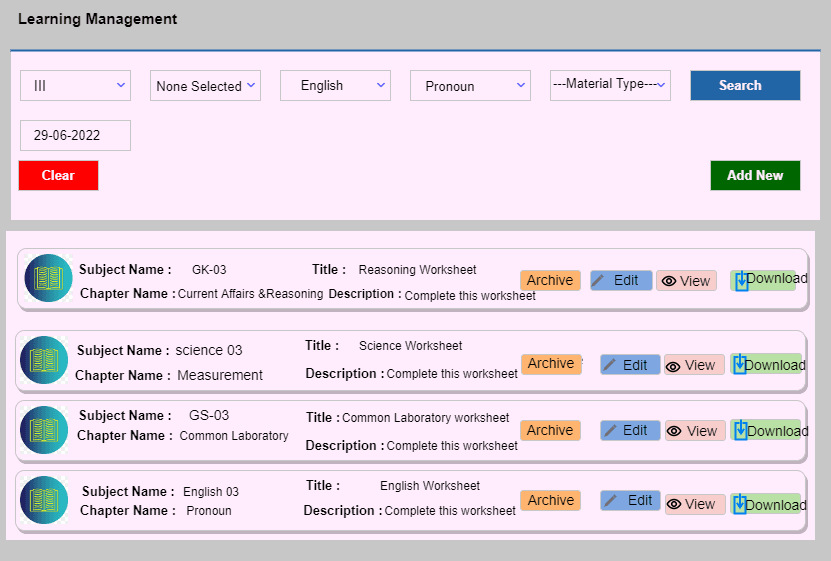Click the subject name English 03
831x561 pixels.
[x=211, y=492]
